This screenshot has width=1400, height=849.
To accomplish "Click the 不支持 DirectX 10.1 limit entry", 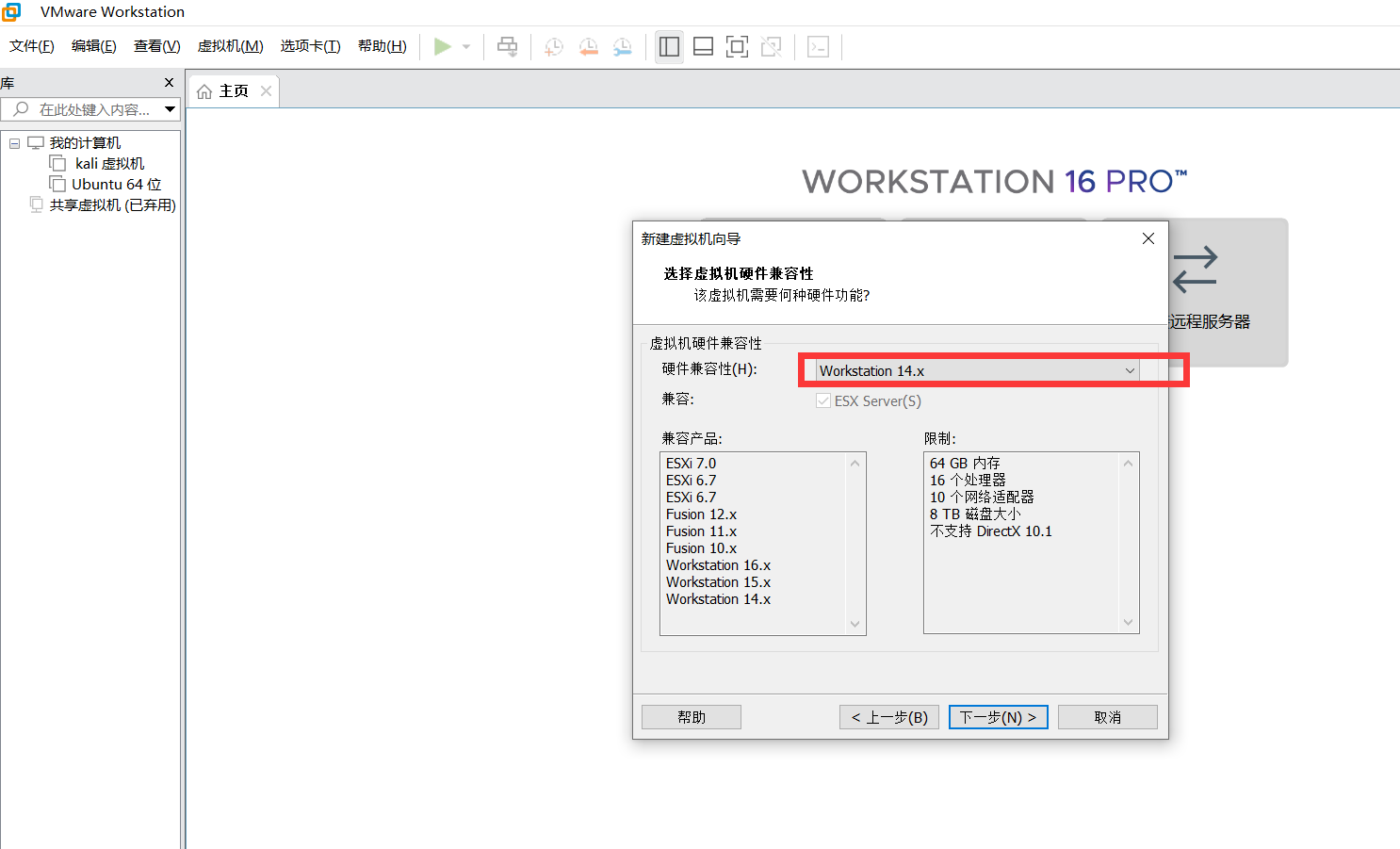I will [991, 531].
